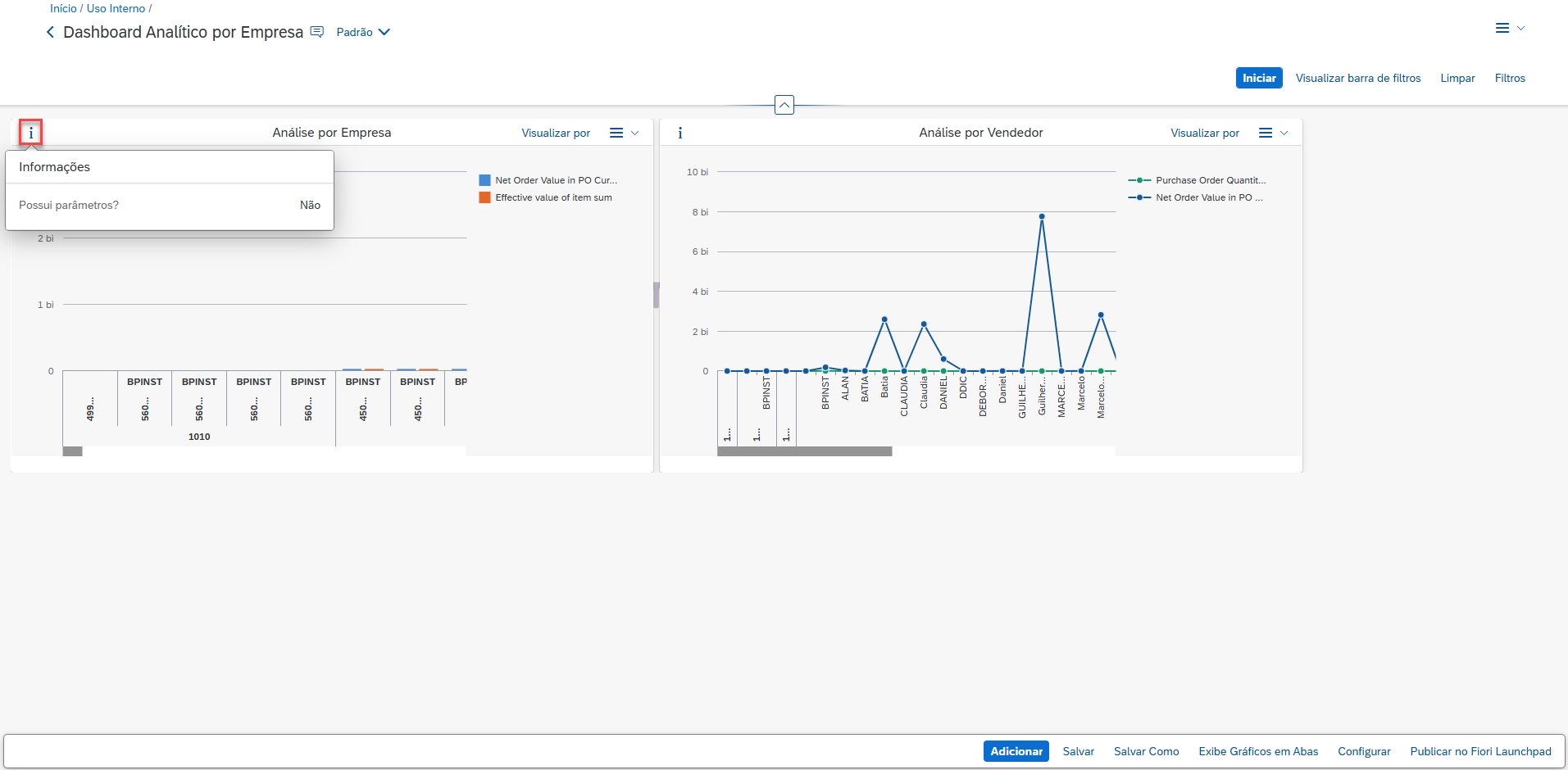Collapse the header with the up-arrow button
The height and width of the screenshot is (770, 1568).
point(784,105)
